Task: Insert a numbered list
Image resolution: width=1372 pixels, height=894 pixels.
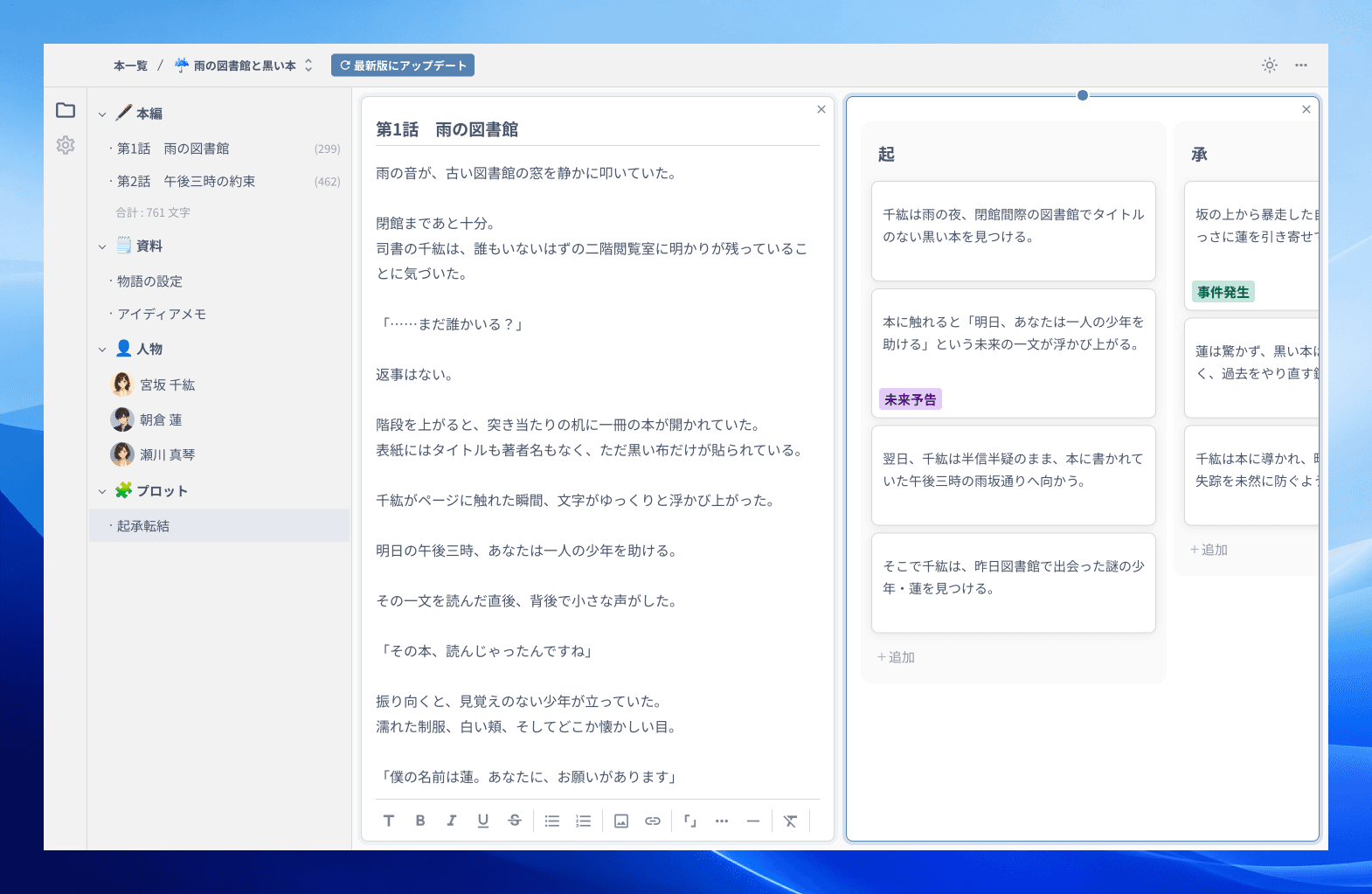Action: tap(584, 821)
